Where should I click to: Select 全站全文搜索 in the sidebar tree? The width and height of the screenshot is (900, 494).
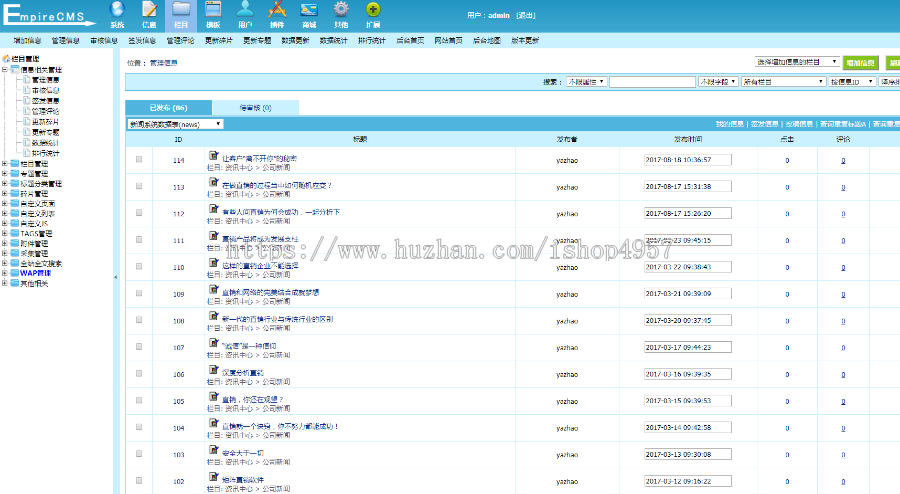coord(41,263)
